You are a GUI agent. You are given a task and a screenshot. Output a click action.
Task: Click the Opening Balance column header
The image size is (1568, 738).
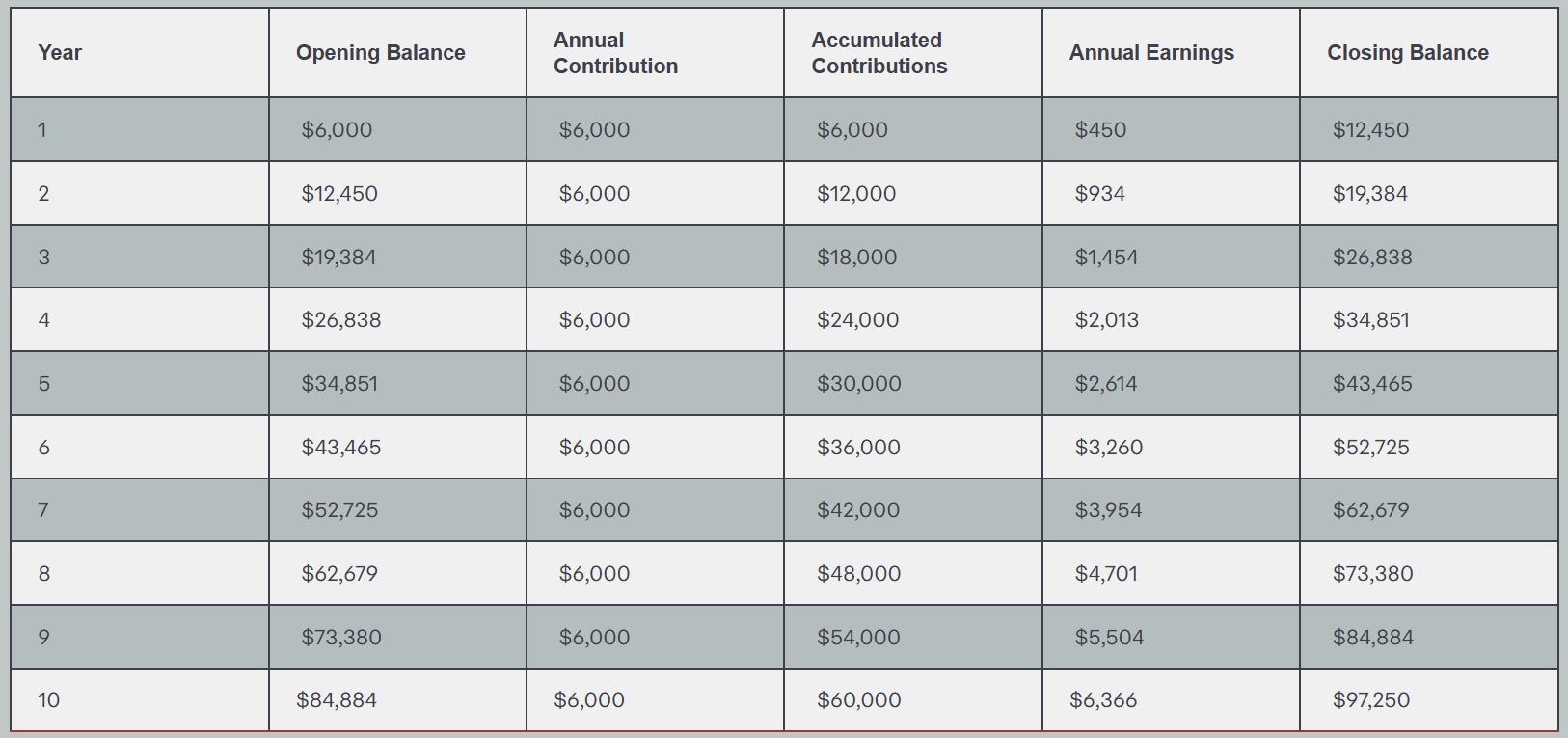[380, 53]
